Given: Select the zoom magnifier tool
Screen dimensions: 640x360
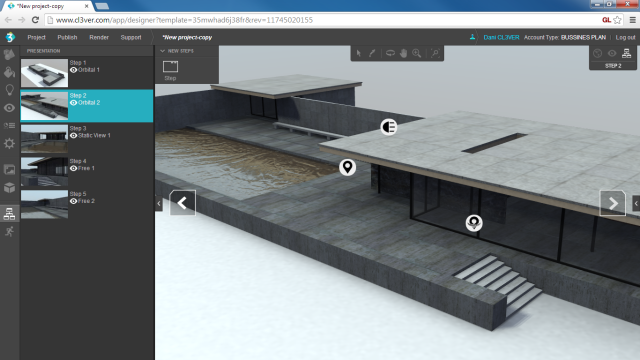Looking at the screenshot, I should point(417,53).
